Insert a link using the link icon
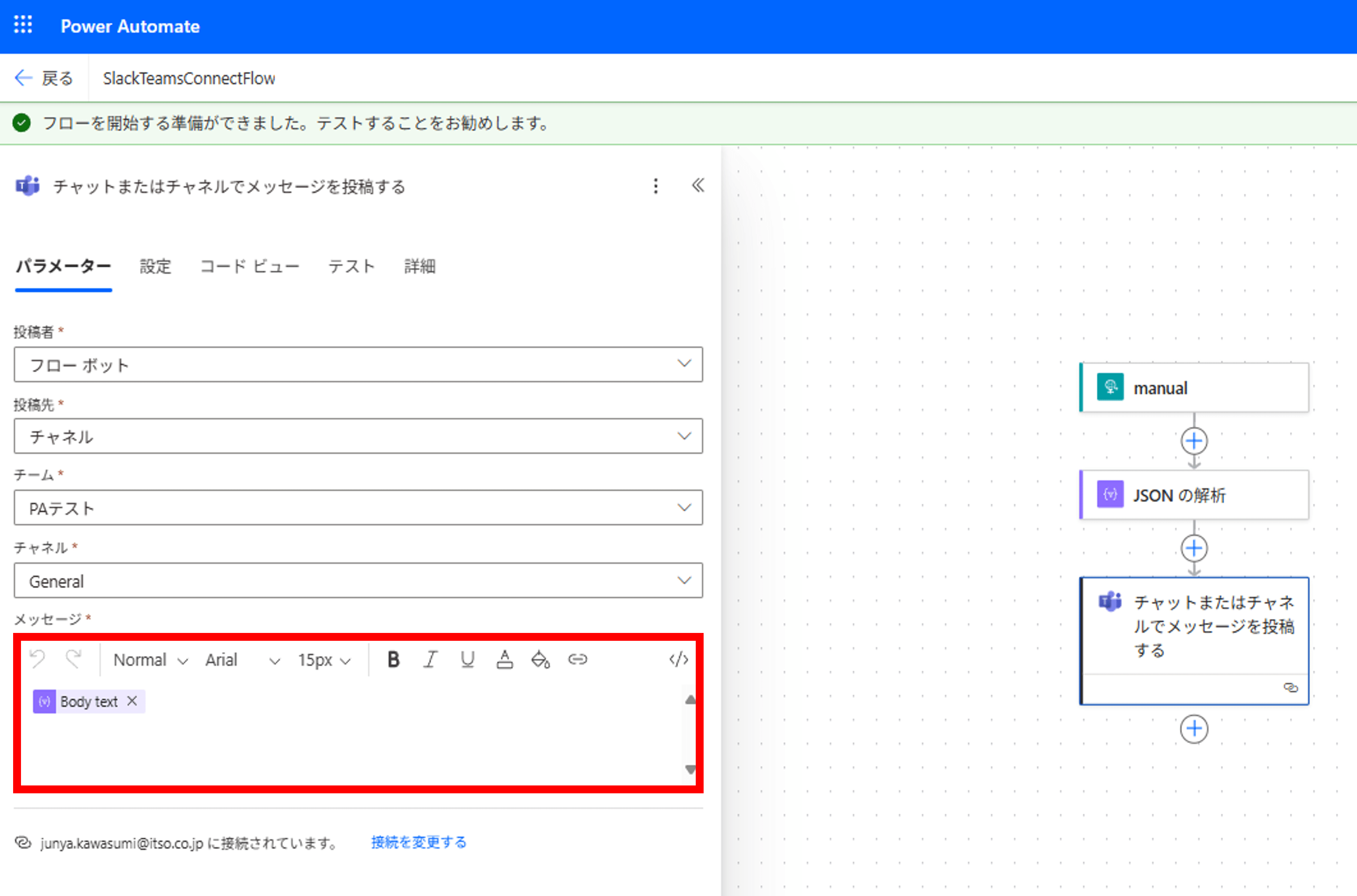 (x=577, y=660)
